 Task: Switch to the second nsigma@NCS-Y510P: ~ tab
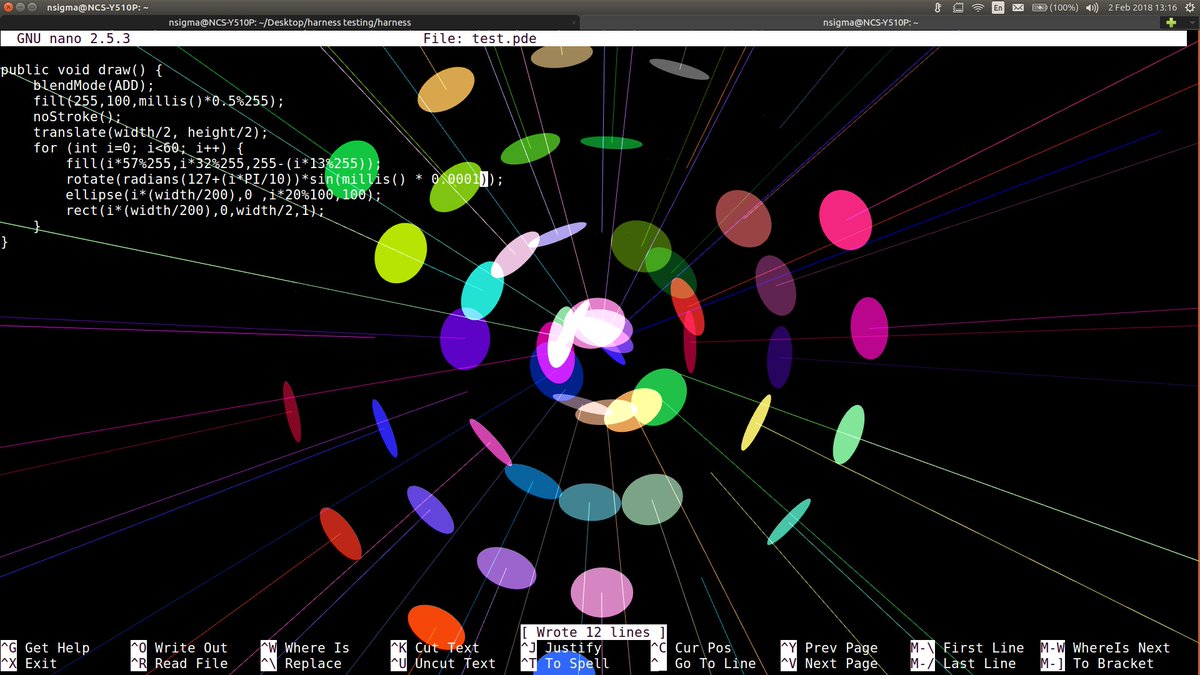870,22
